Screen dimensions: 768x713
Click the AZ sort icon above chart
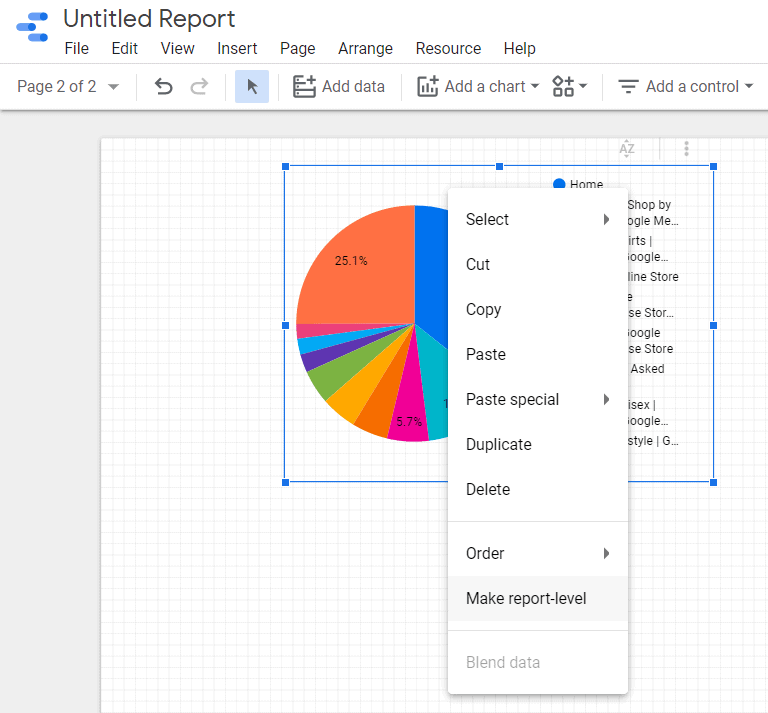pos(627,149)
